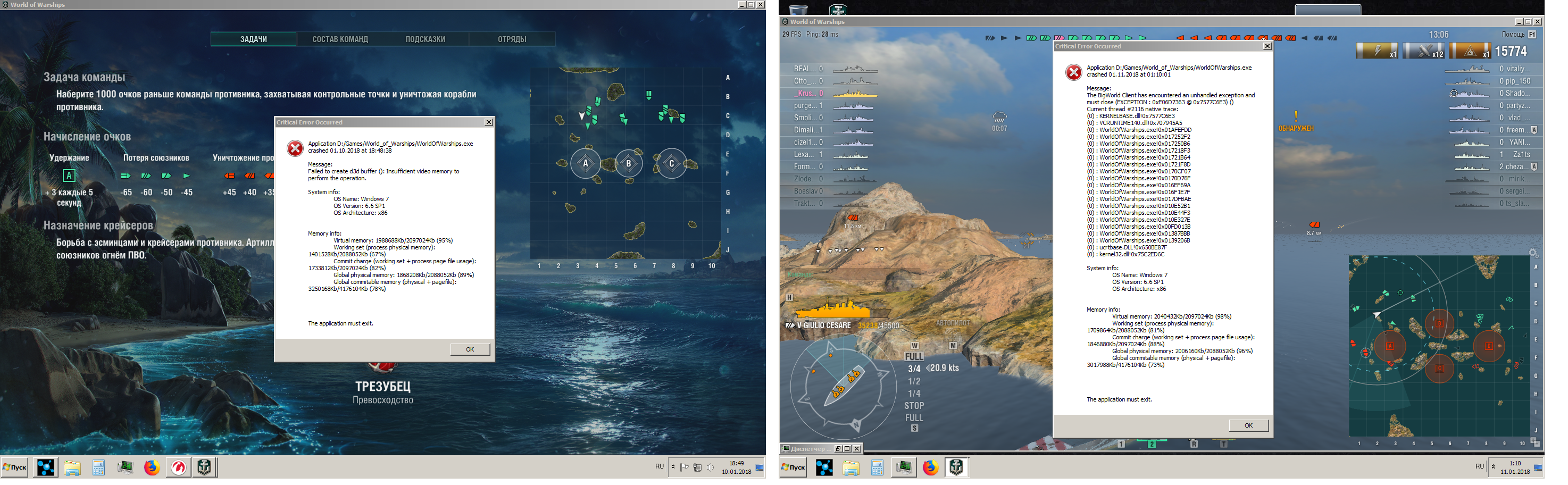Open file explorer folder on right taskbar
Viewport: 1568px width, 485px height.
tap(851, 467)
